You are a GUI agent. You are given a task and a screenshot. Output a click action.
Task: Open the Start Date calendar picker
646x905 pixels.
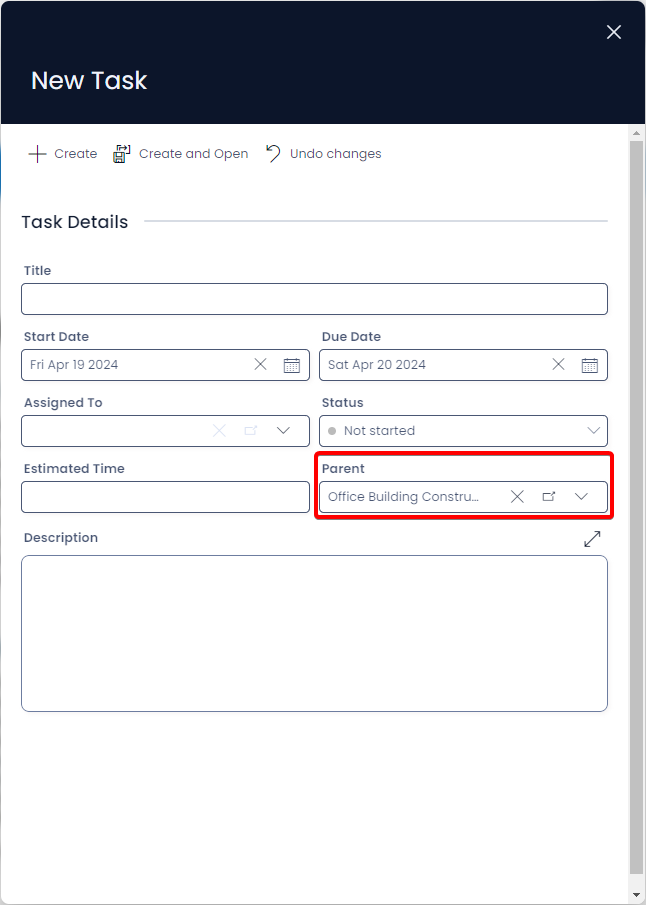coord(292,365)
